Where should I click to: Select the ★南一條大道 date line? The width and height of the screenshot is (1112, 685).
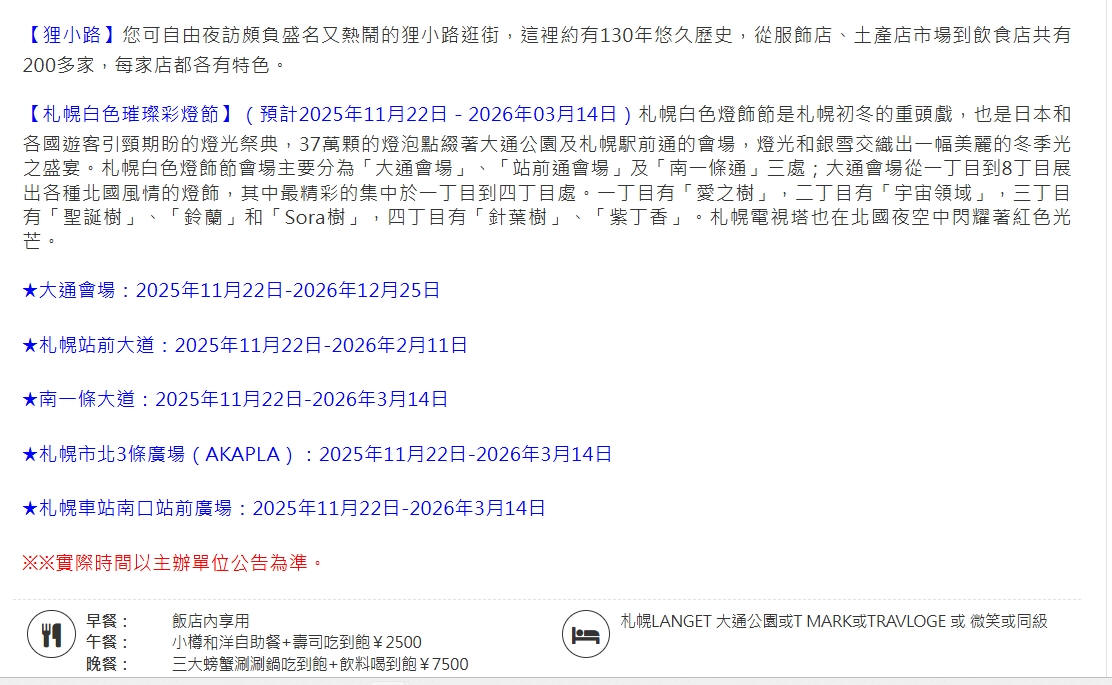235,400
